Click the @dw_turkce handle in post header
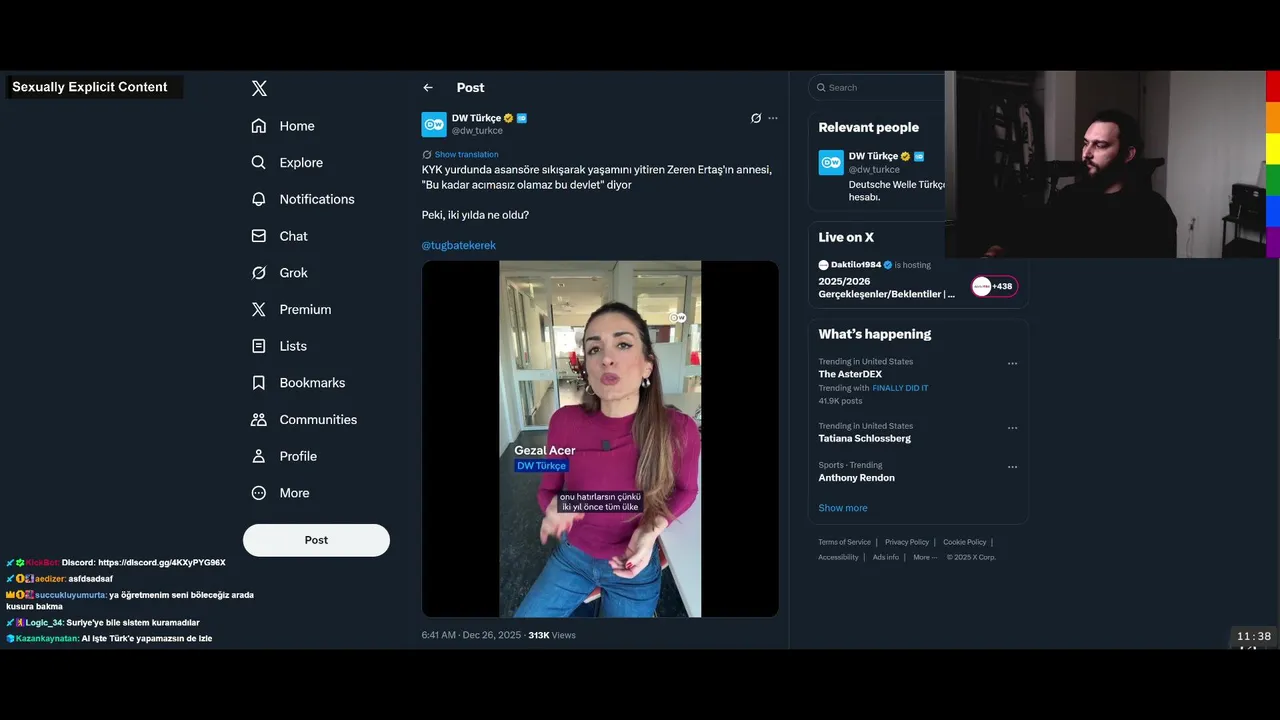Screen dimensions: 1280x720 tap(477, 131)
